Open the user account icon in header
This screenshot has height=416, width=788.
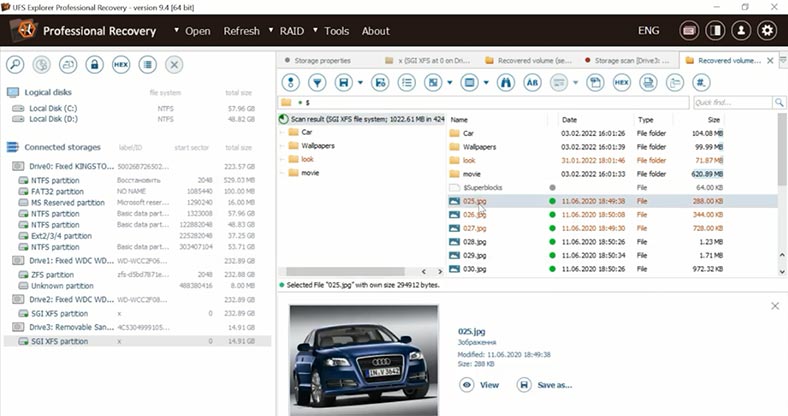(741, 31)
